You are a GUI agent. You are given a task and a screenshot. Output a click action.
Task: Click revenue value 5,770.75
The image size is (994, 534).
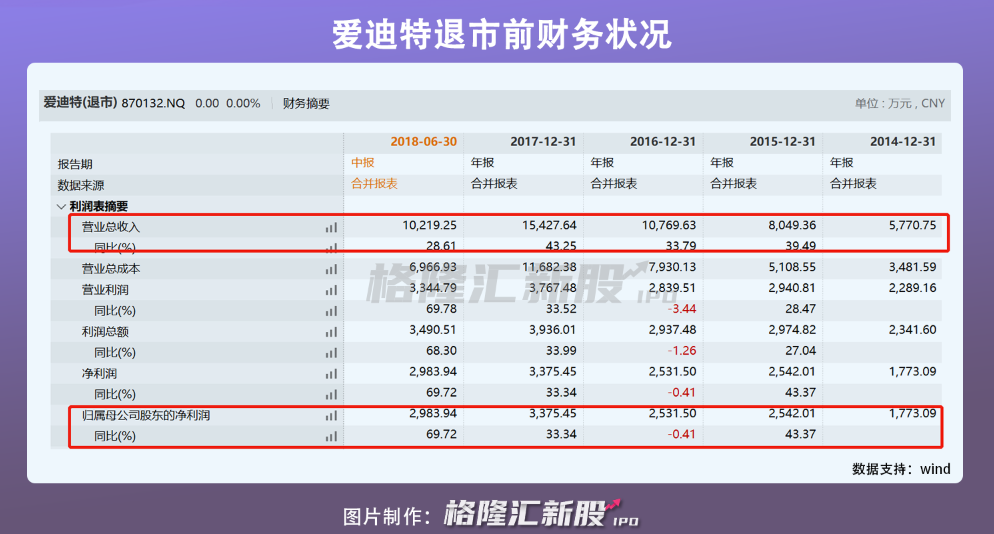click(912, 226)
